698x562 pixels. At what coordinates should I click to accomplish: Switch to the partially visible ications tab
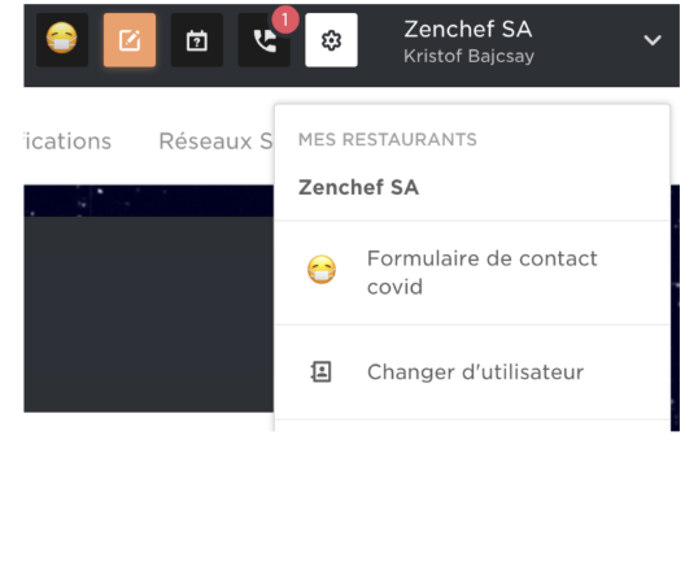[68, 141]
